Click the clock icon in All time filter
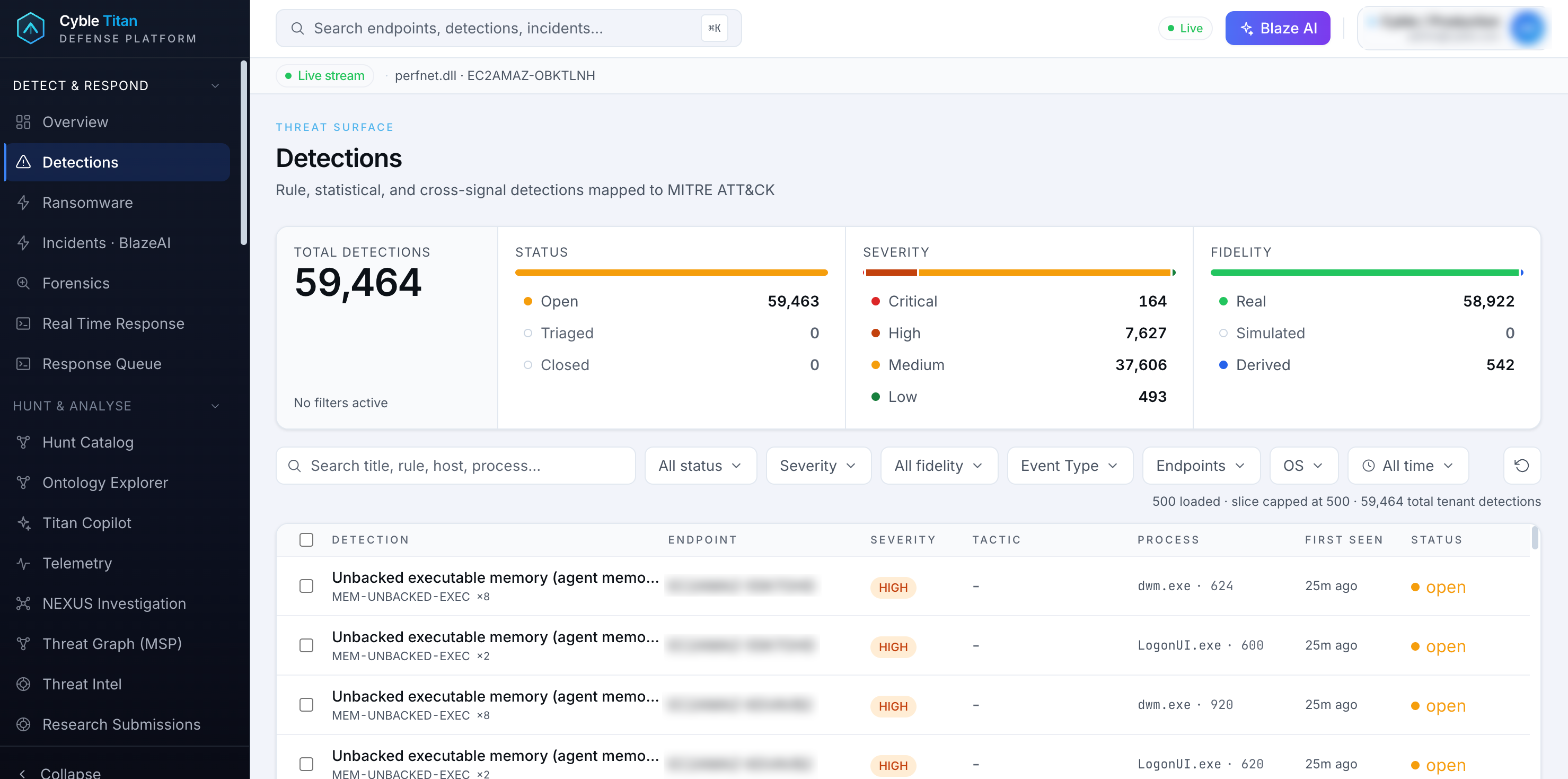 1368,466
